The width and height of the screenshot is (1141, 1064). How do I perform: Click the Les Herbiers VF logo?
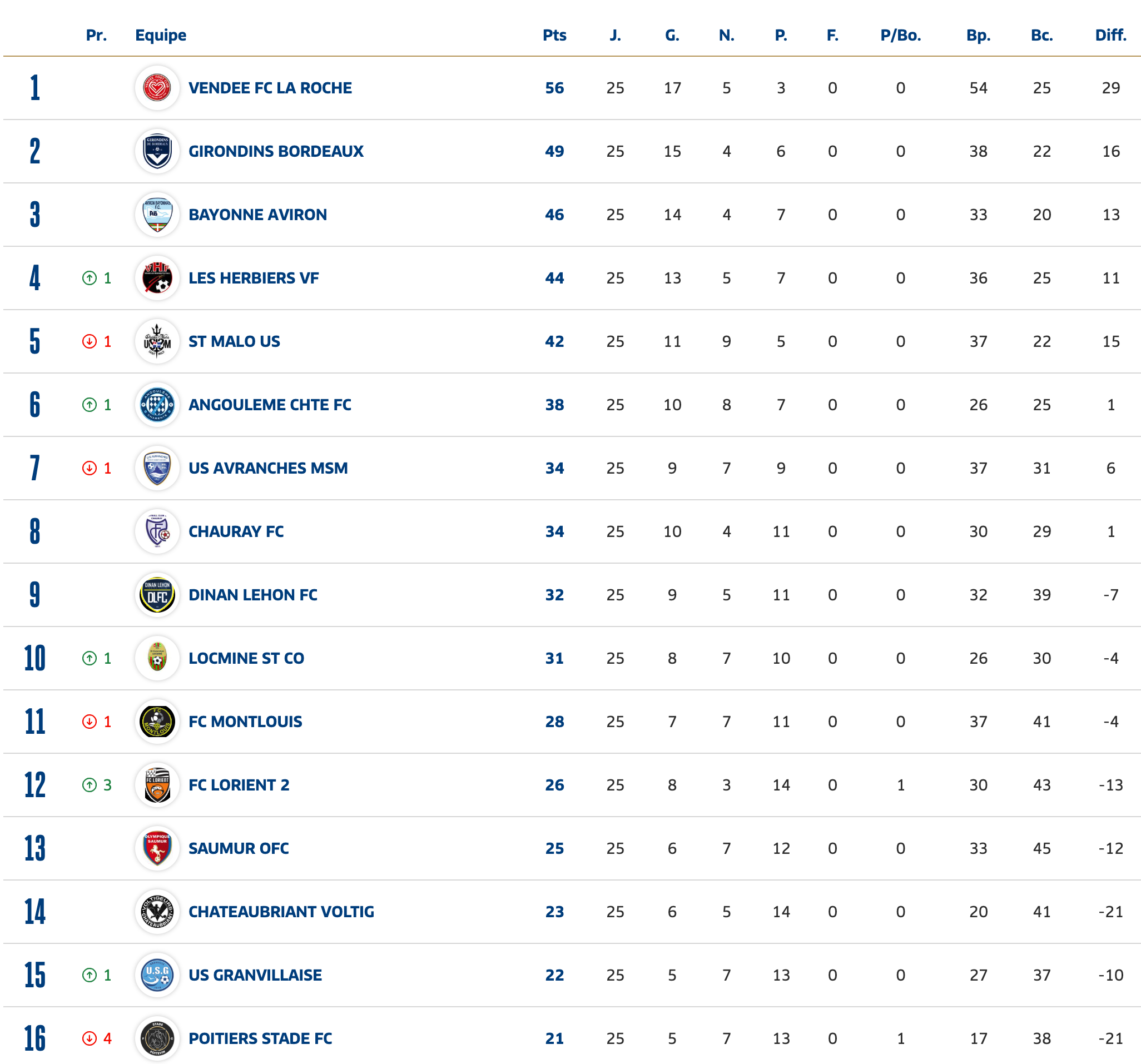(157, 279)
